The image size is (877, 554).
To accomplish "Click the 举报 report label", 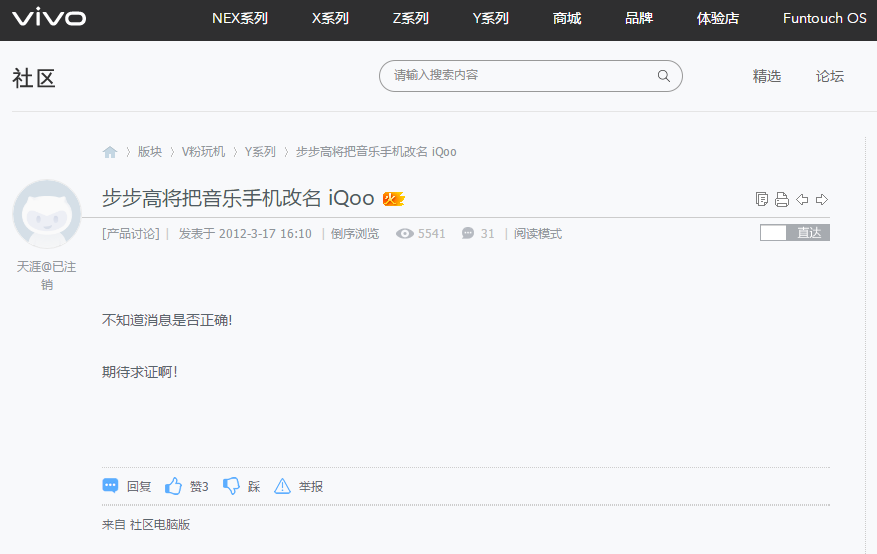I will [x=311, y=486].
